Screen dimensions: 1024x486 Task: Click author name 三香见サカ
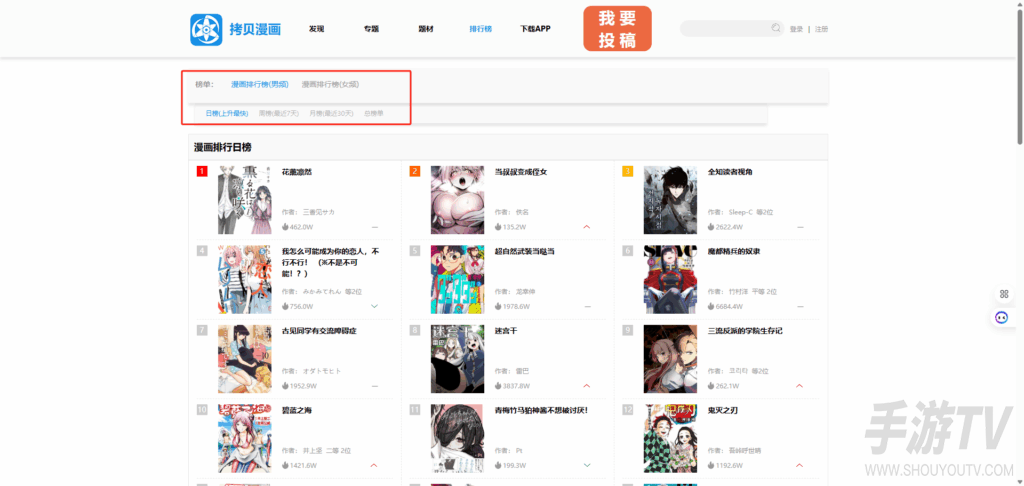pos(319,212)
